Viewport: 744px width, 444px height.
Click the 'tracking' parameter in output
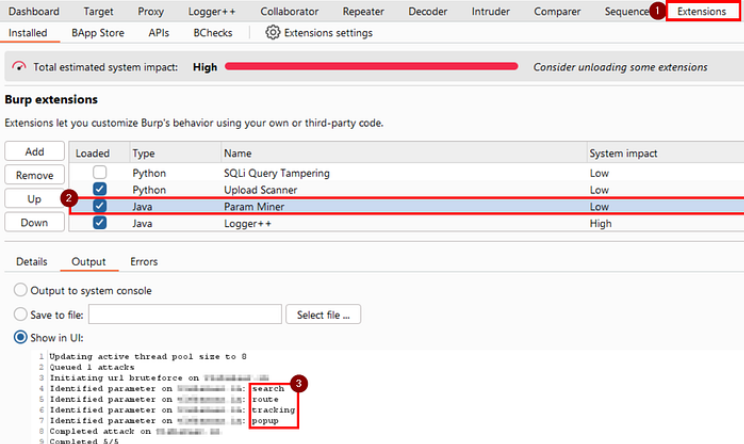pos(273,410)
